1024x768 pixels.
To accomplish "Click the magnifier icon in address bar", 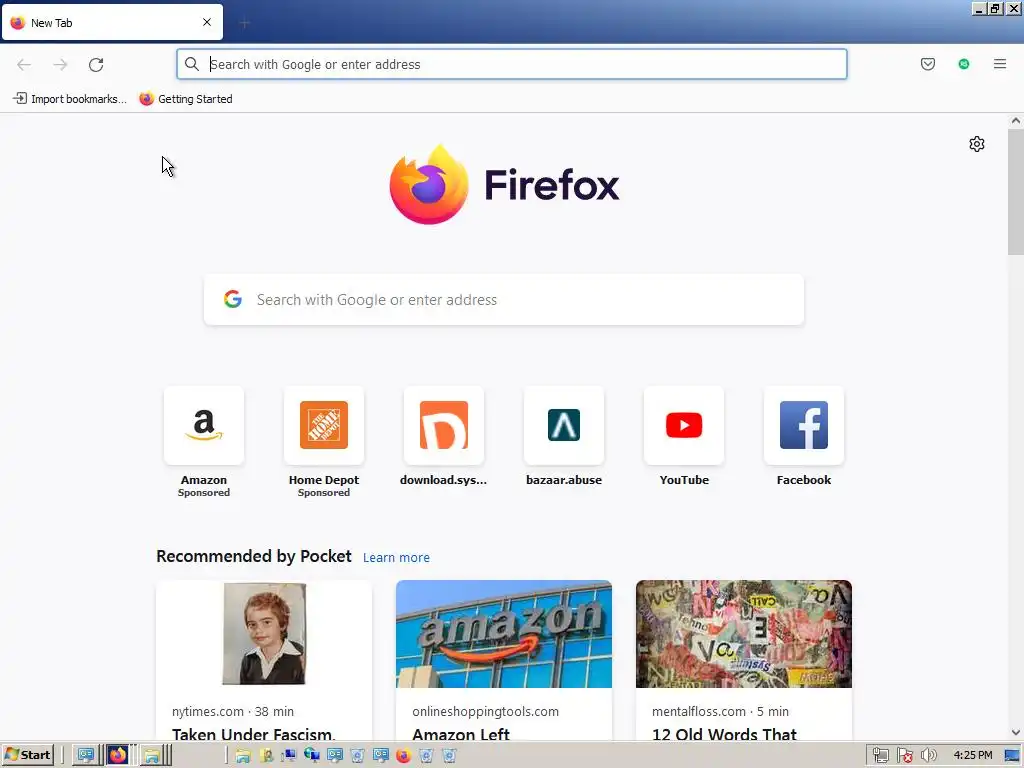I will coord(191,64).
